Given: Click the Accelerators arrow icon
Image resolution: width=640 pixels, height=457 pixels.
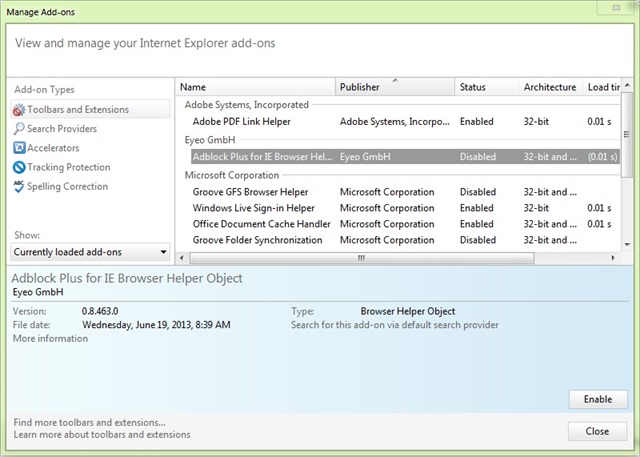Looking at the screenshot, I should [x=19, y=148].
